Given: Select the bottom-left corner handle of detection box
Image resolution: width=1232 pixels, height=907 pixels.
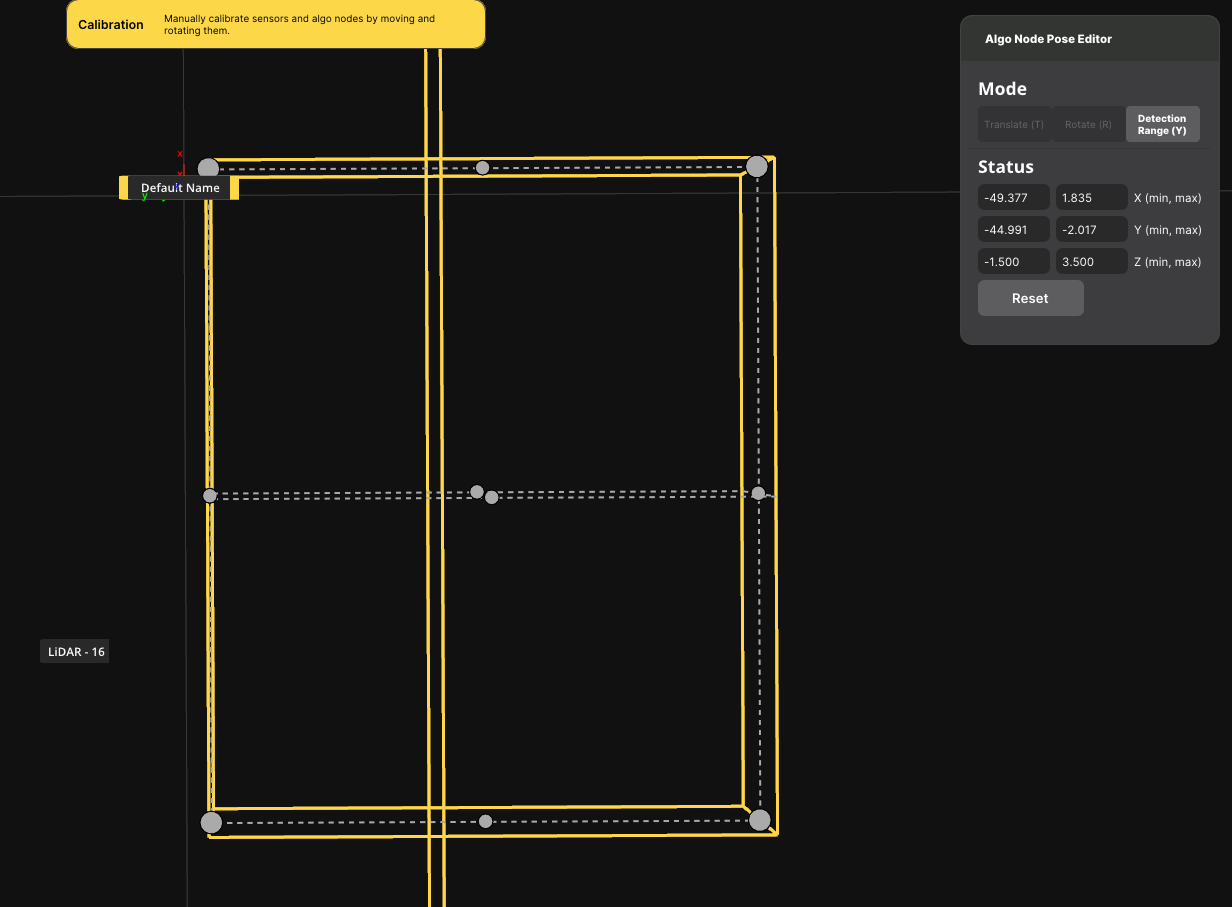Looking at the screenshot, I should coord(211,823).
